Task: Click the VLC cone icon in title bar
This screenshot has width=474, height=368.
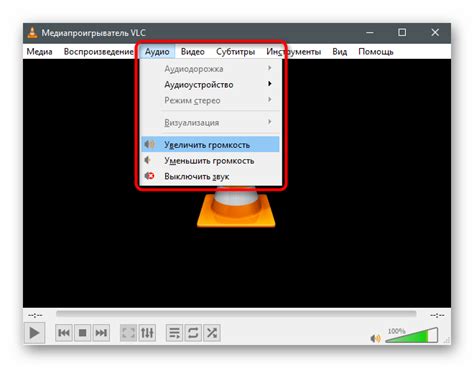Action: (x=32, y=32)
